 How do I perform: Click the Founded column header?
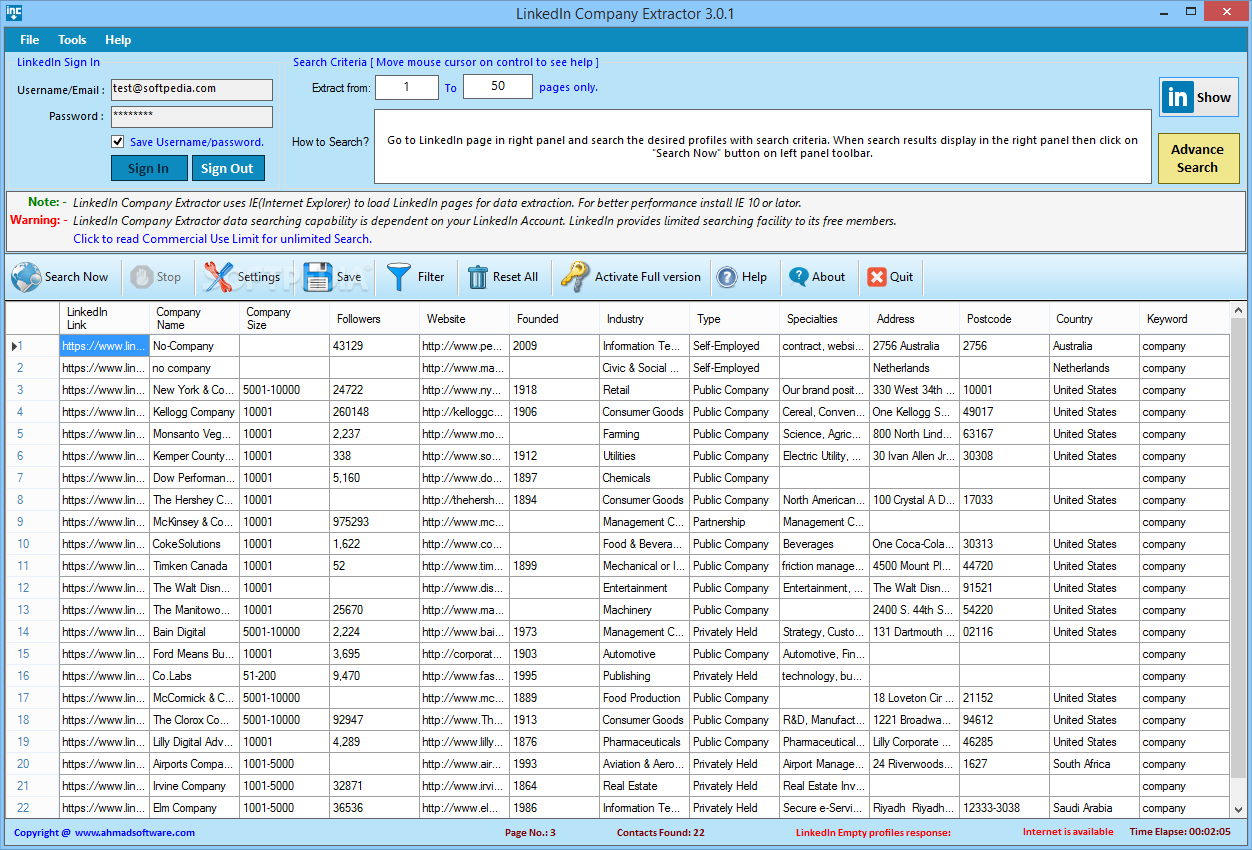pos(554,318)
